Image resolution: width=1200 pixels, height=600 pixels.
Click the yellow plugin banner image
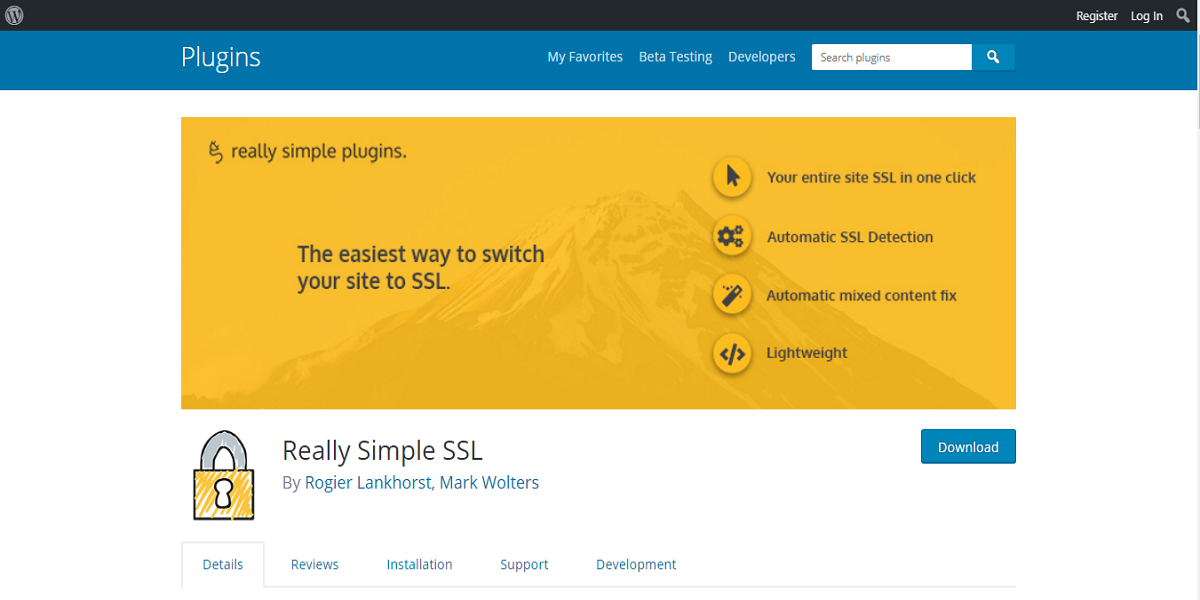click(x=598, y=263)
